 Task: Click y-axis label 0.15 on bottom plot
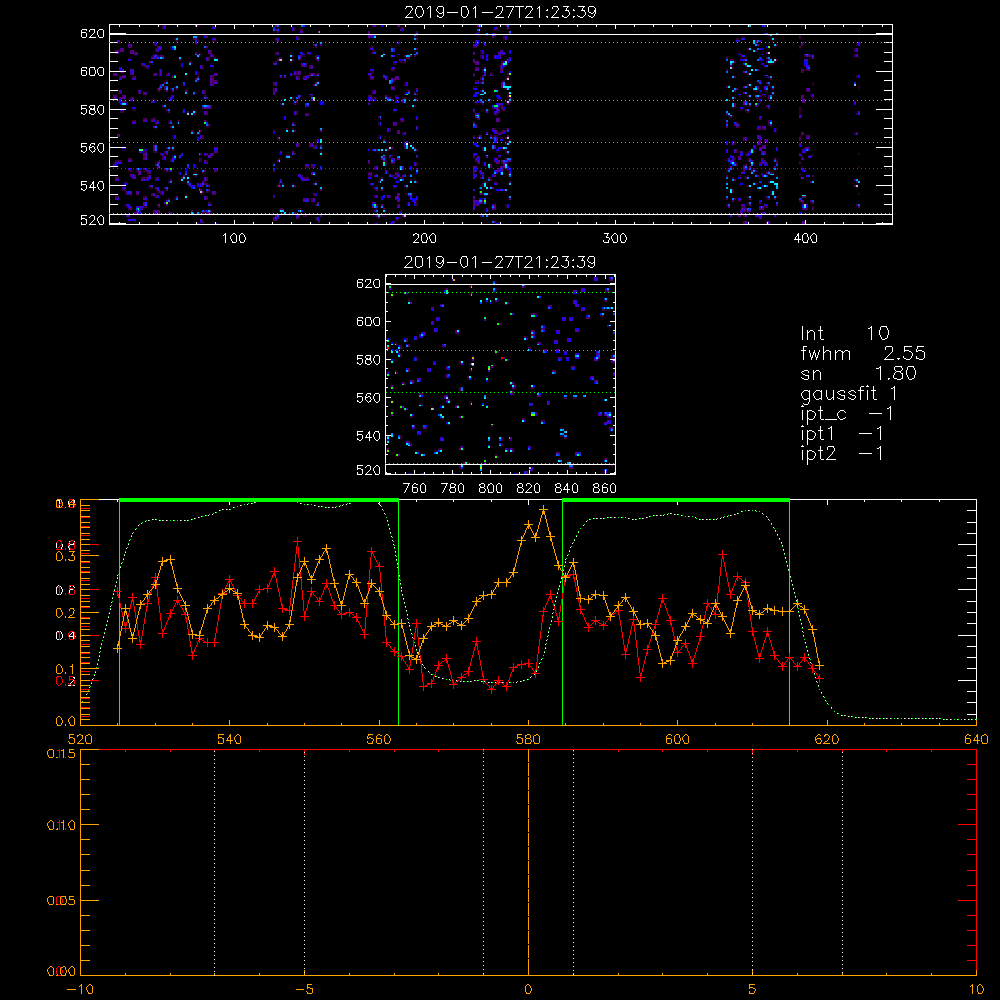tap(61, 754)
